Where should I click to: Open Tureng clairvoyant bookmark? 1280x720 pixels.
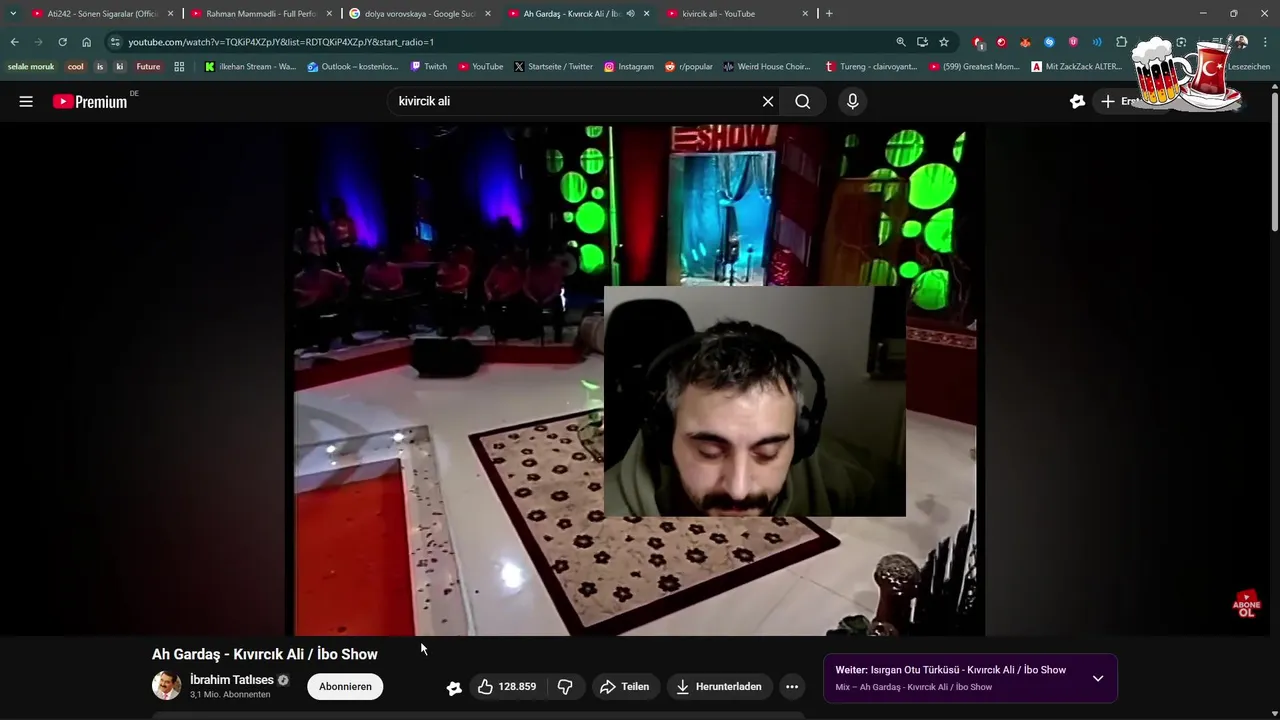[871, 67]
